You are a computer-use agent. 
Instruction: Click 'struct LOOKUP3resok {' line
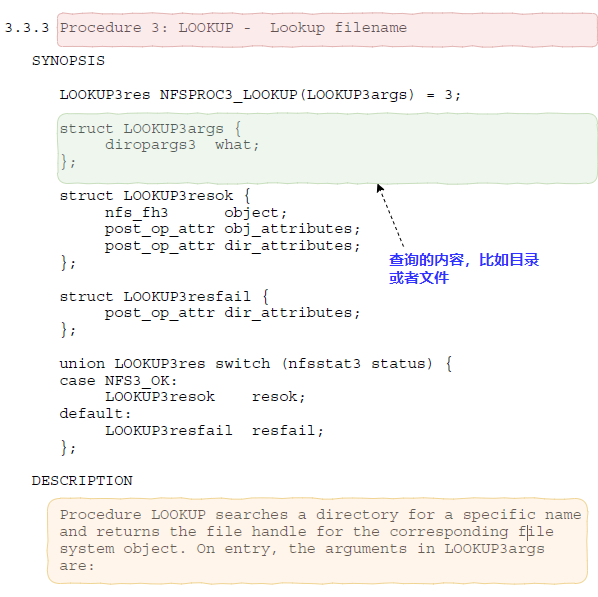pos(155,196)
